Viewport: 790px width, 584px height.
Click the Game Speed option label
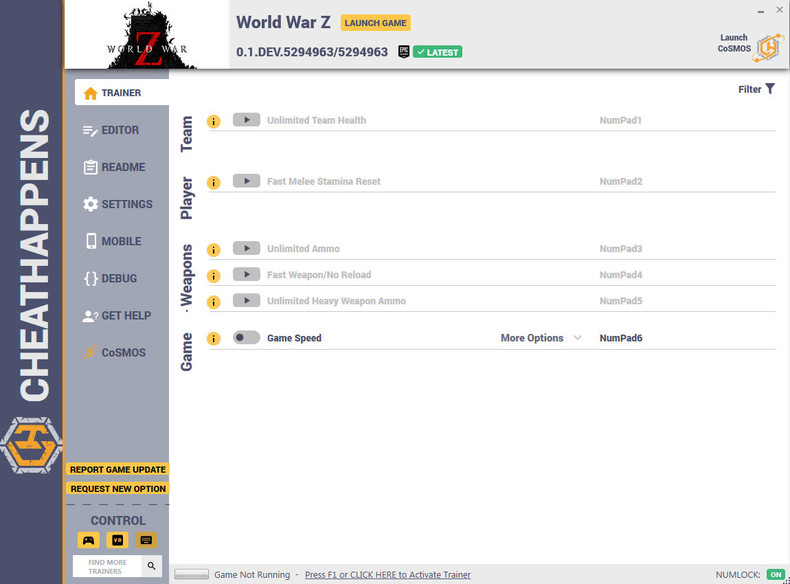(294, 338)
